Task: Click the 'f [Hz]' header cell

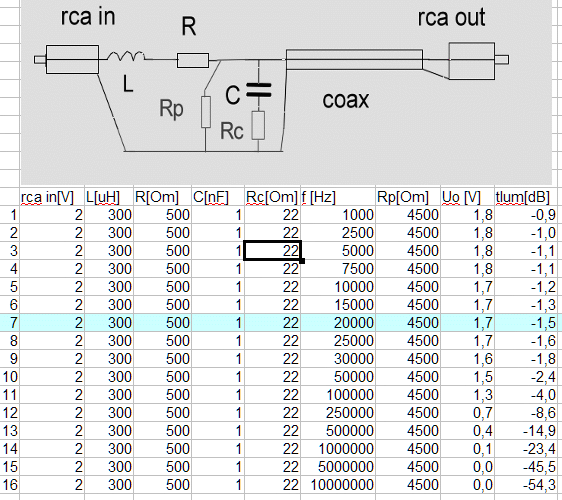Action: coord(338,197)
